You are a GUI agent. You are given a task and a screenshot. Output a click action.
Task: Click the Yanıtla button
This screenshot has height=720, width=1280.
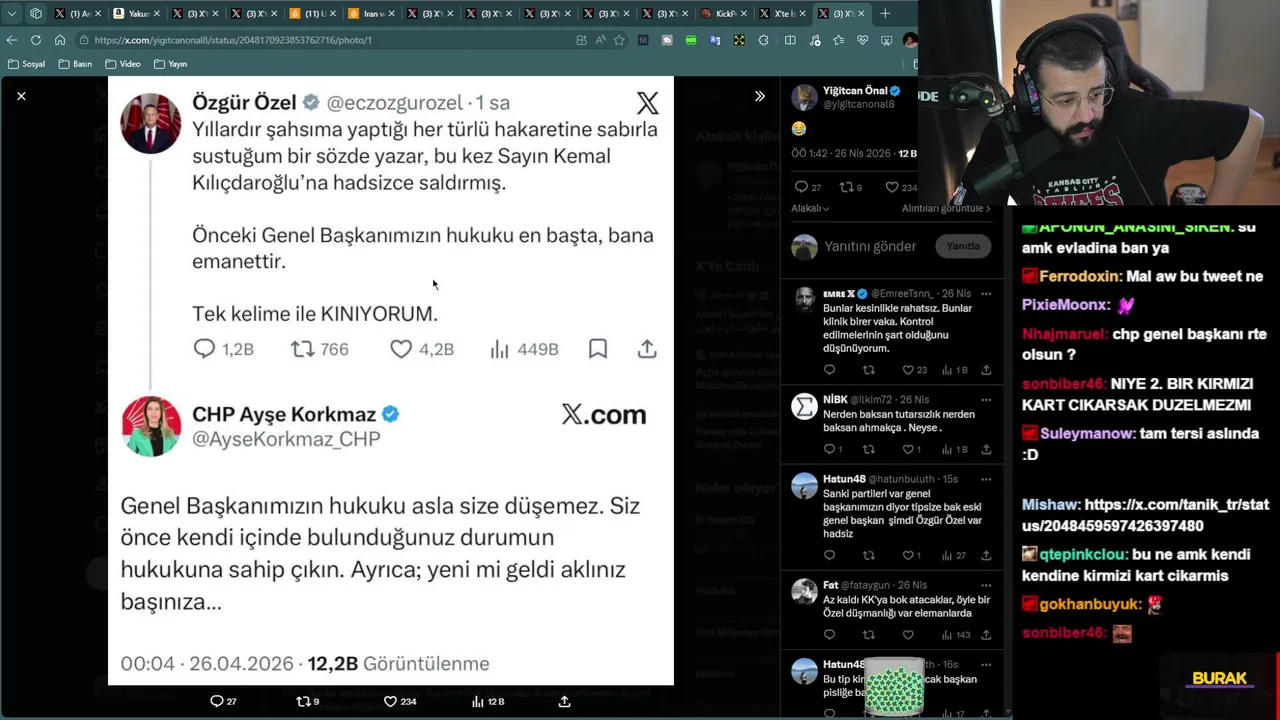963,246
